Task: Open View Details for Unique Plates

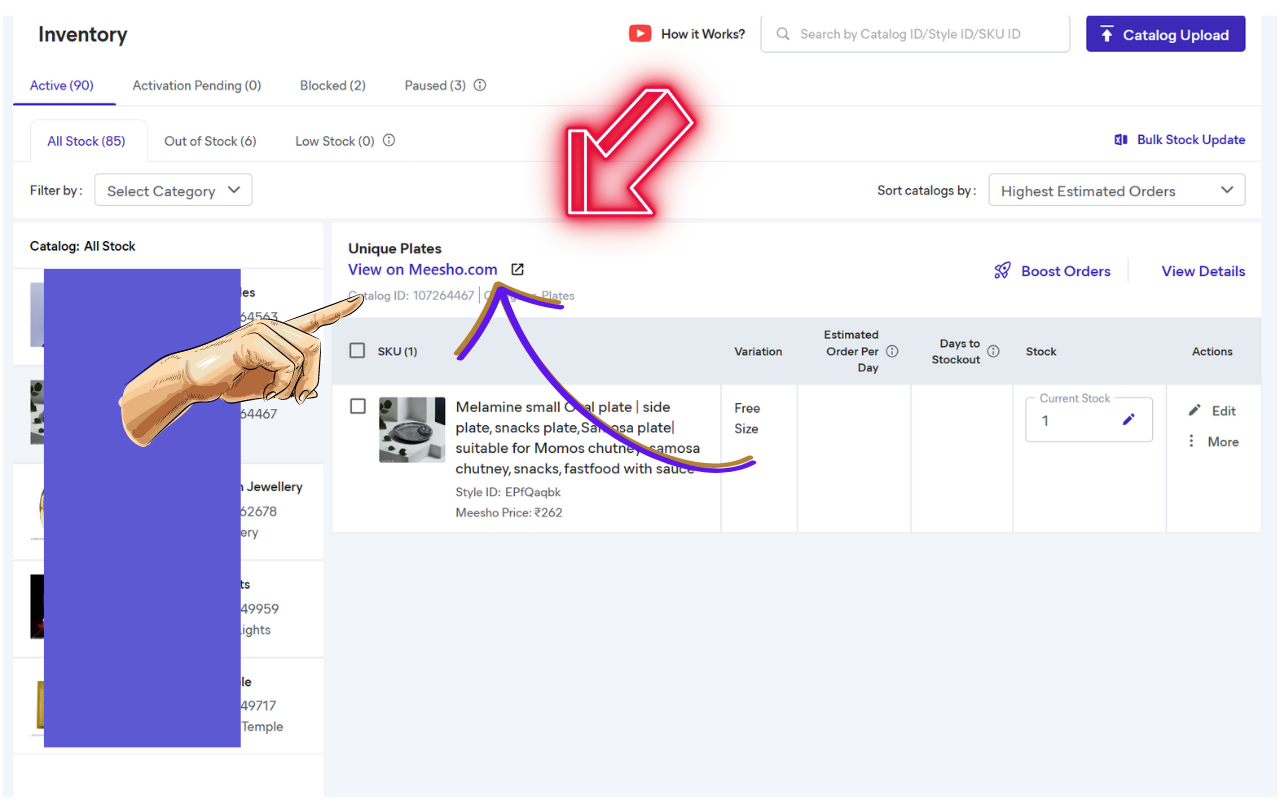Action: [x=1203, y=271]
